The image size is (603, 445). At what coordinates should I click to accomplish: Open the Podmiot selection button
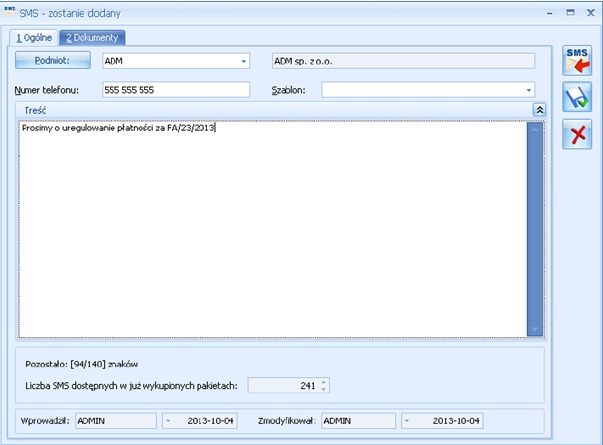click(x=53, y=60)
